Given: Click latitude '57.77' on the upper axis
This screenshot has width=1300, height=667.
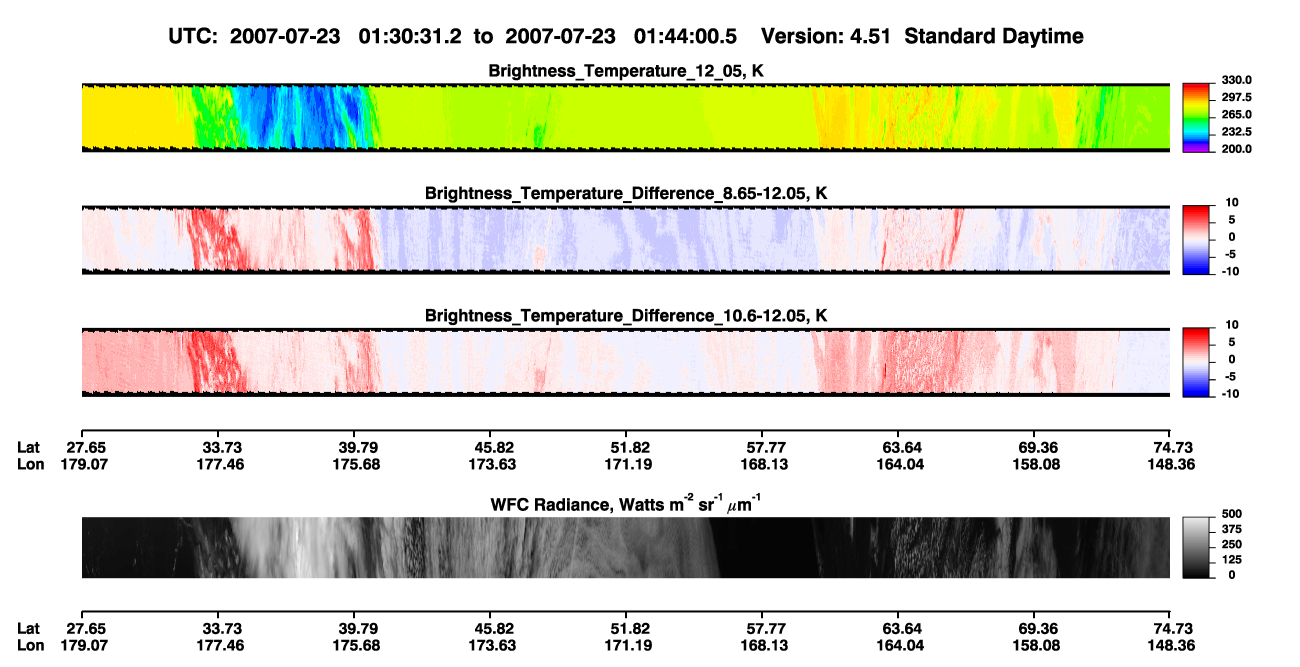Looking at the screenshot, I should (x=766, y=447).
